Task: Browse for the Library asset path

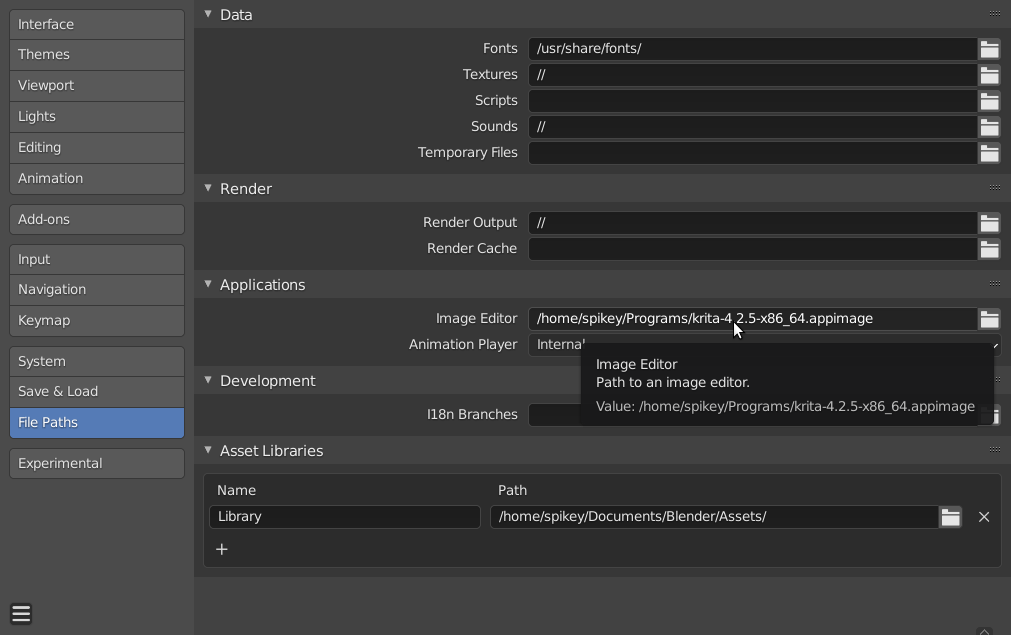Action: [950, 516]
